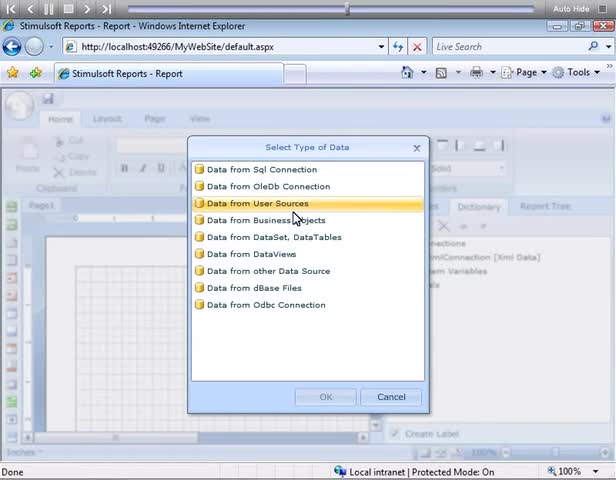
Task: Toggle the Auto Hide checkbox
Action: 602,8
